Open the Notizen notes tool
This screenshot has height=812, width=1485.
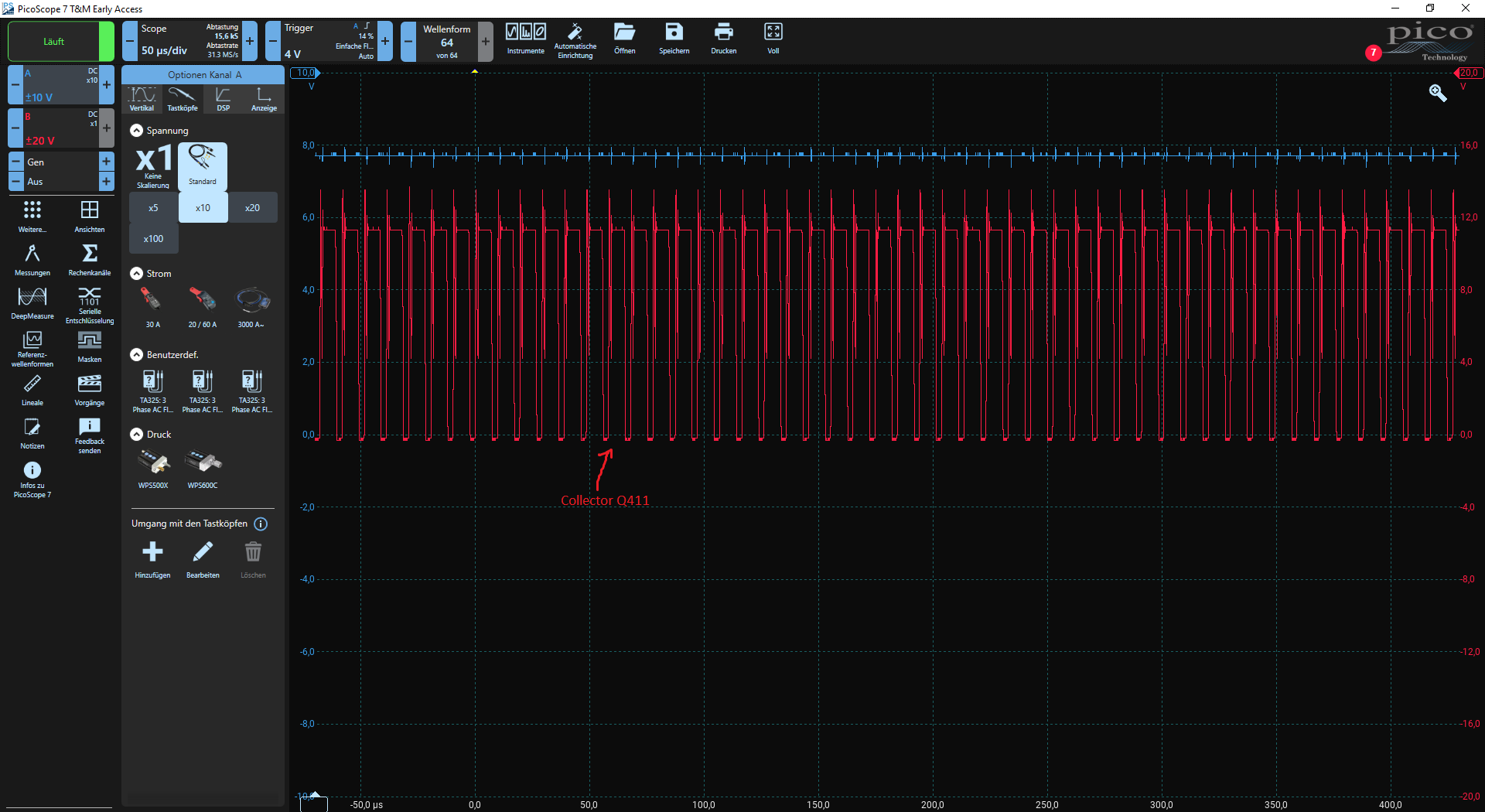tap(32, 434)
